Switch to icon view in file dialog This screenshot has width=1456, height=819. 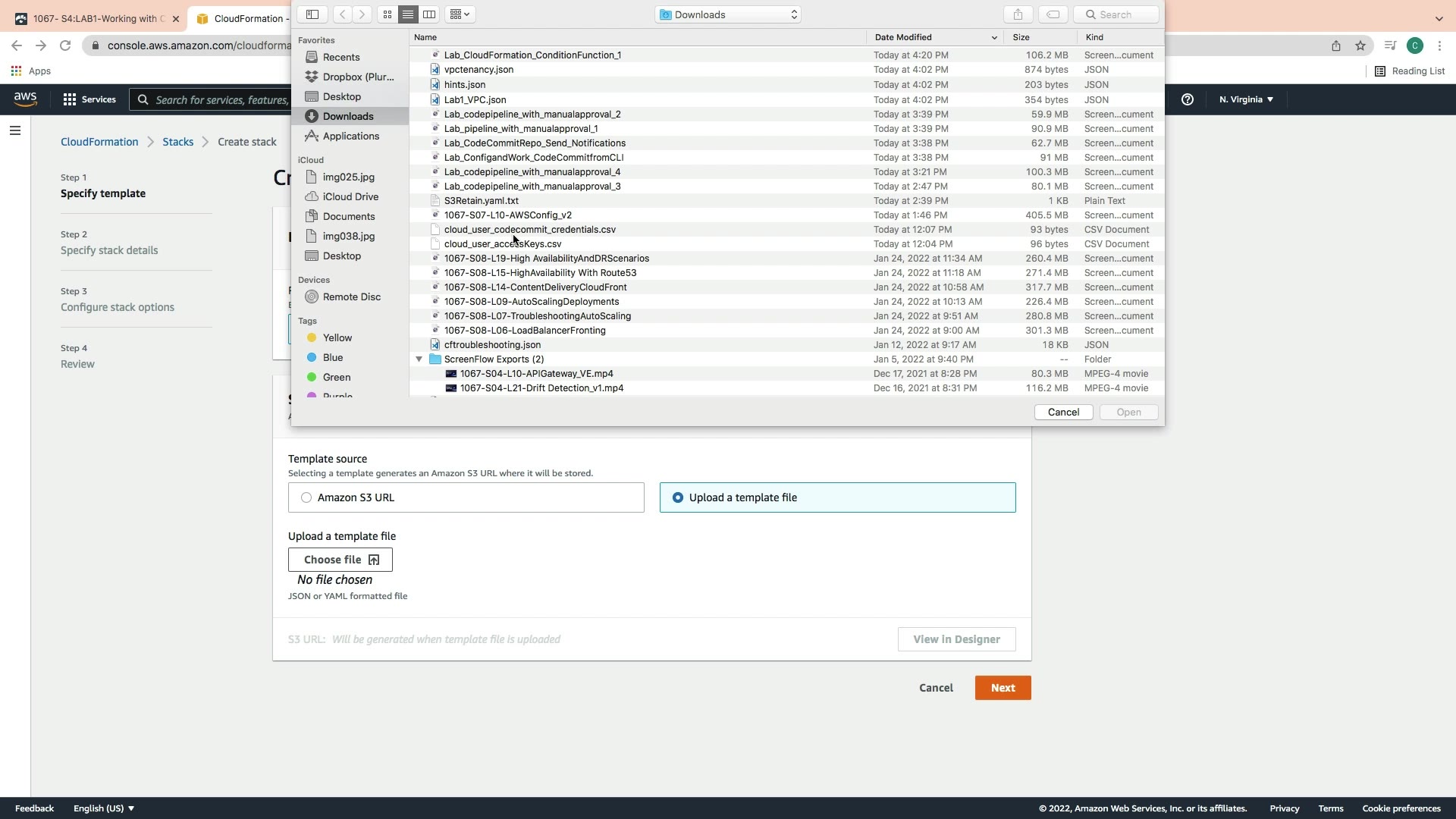pos(388,14)
